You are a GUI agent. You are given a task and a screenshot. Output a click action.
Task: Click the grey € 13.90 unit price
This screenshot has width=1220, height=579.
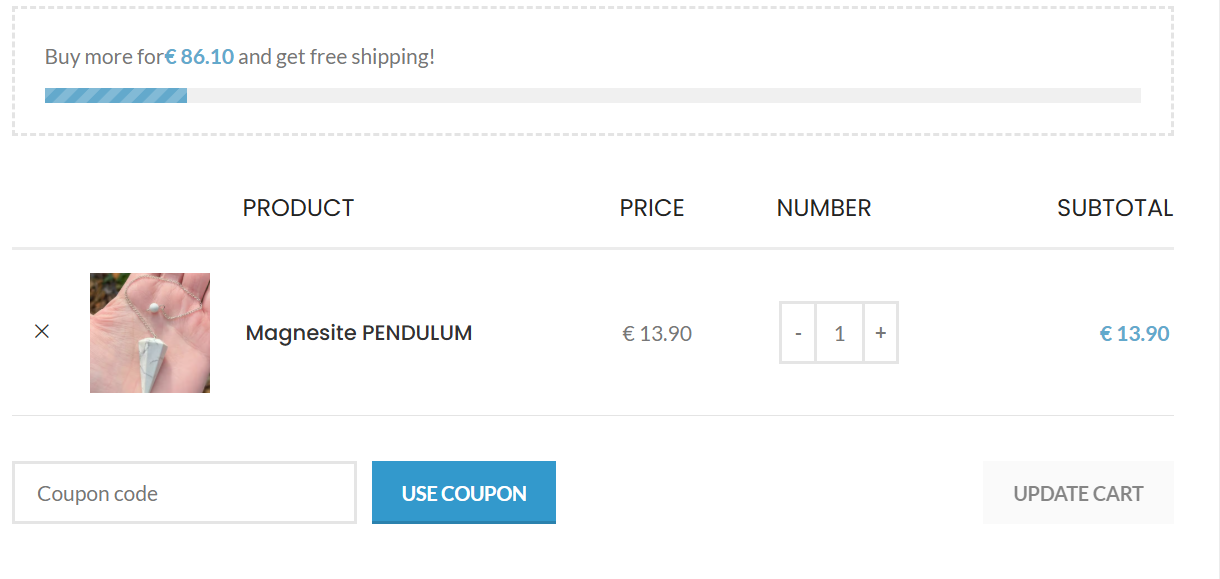pyautogui.click(x=657, y=334)
